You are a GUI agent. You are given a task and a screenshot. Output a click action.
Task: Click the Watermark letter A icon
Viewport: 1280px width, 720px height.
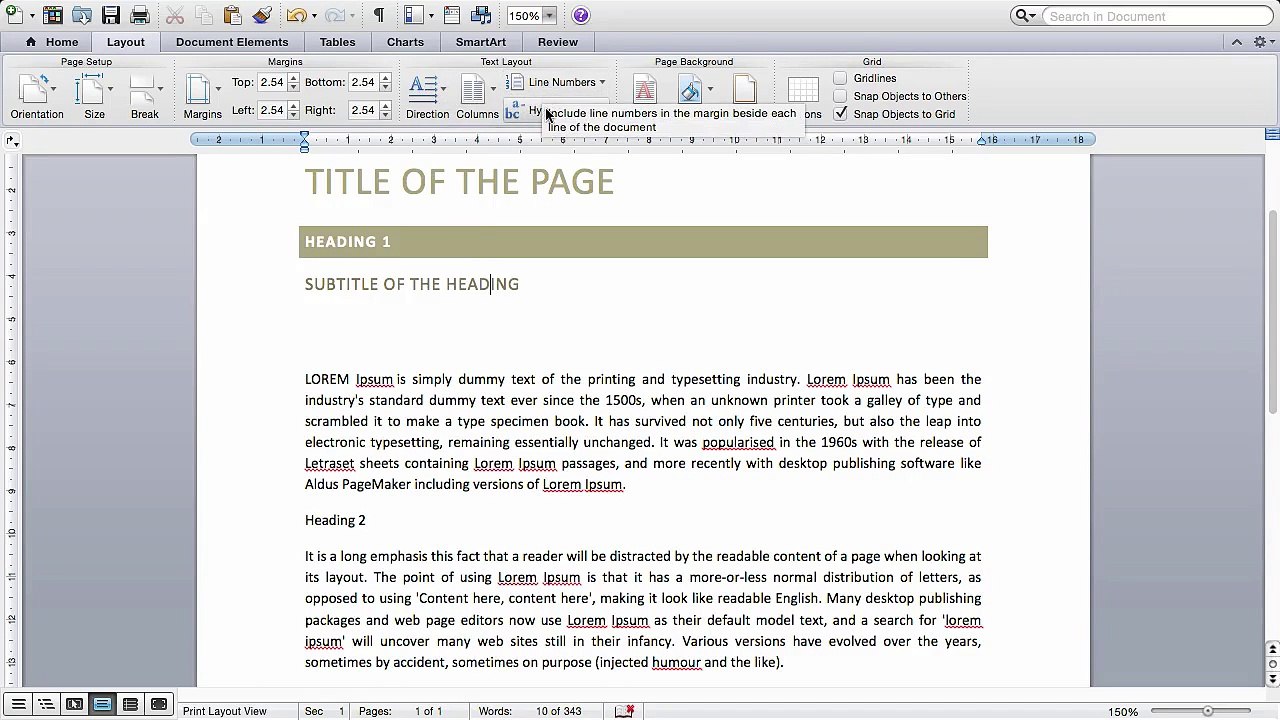645,90
